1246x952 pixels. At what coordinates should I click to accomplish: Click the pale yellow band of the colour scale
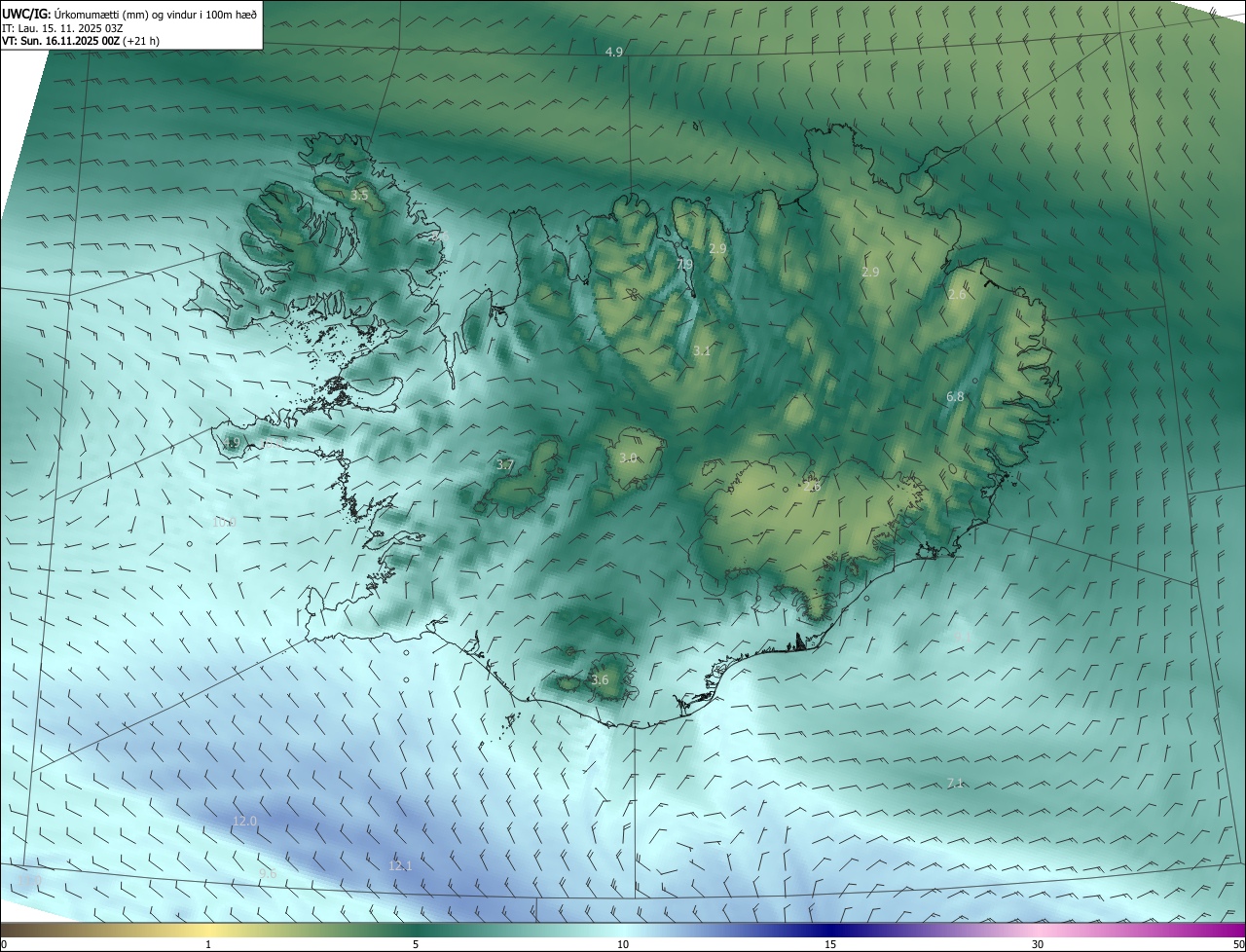point(208,930)
